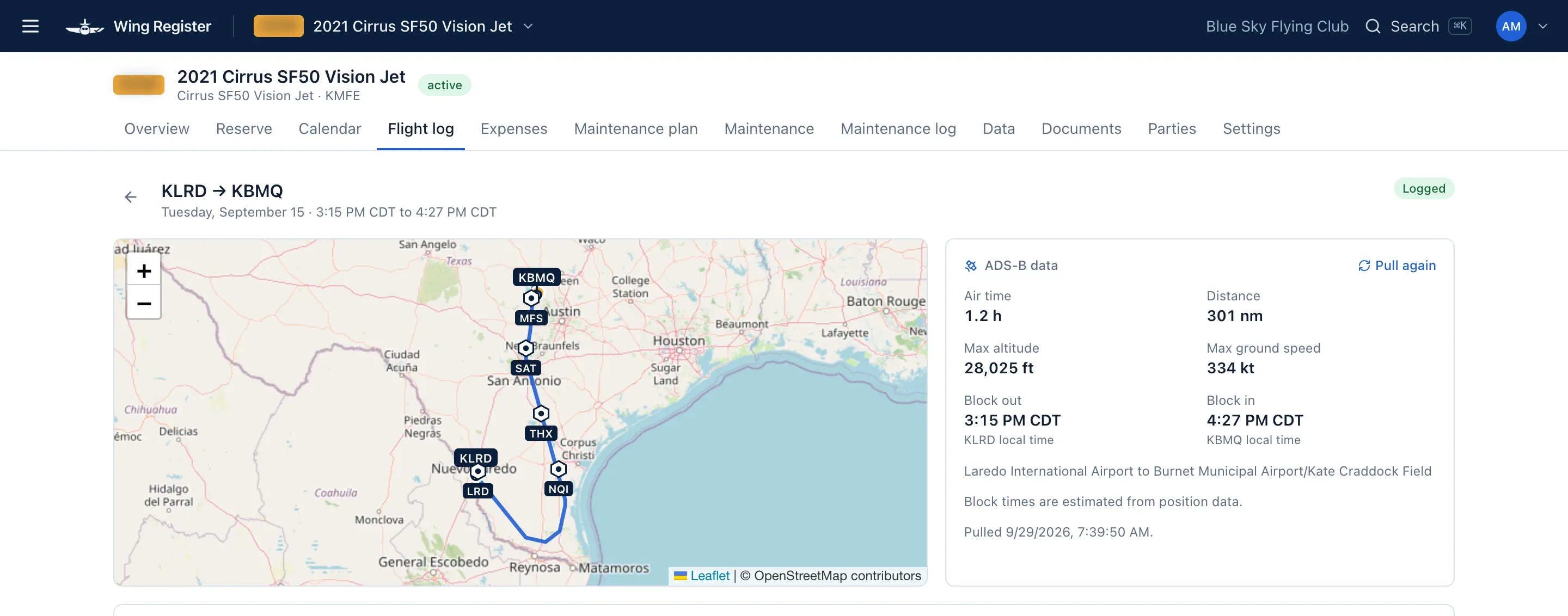Click the Pulled 9/29/2026 timestamp
1568x616 pixels.
pos(1058,532)
